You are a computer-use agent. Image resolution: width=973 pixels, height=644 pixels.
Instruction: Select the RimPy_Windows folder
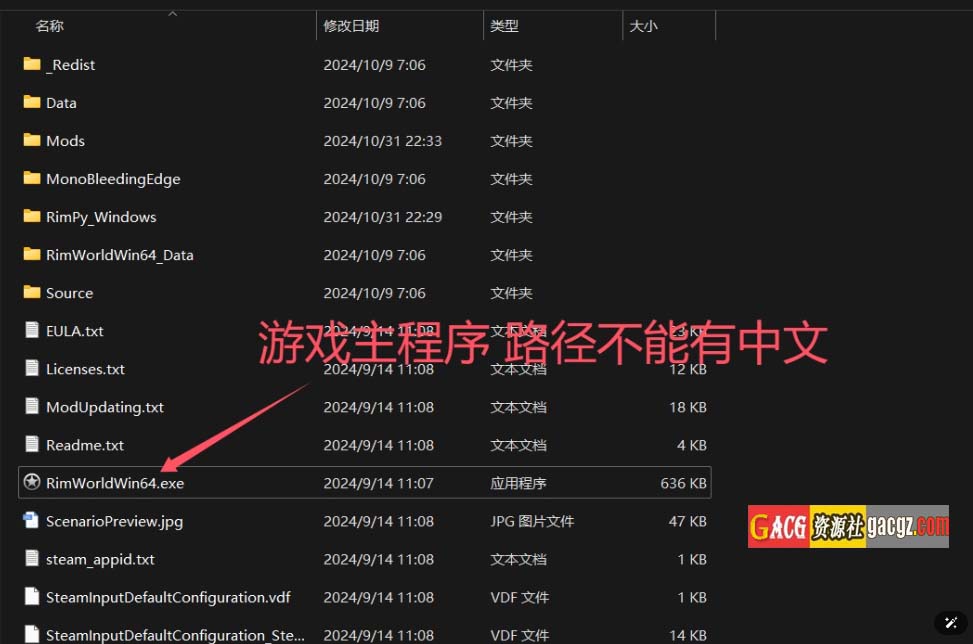[101, 217]
